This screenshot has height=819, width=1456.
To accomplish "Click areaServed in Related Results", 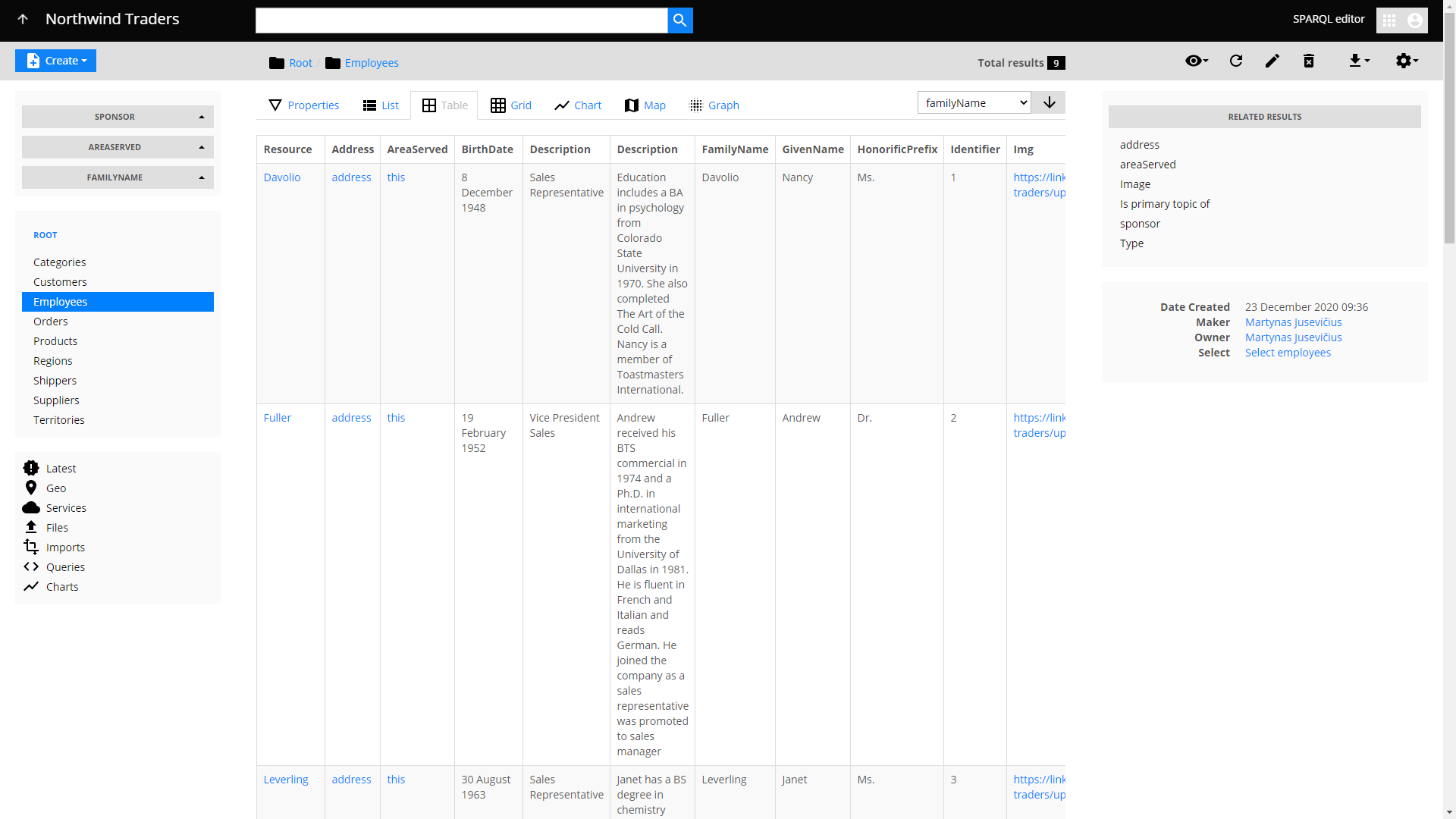I will click(x=1148, y=165).
